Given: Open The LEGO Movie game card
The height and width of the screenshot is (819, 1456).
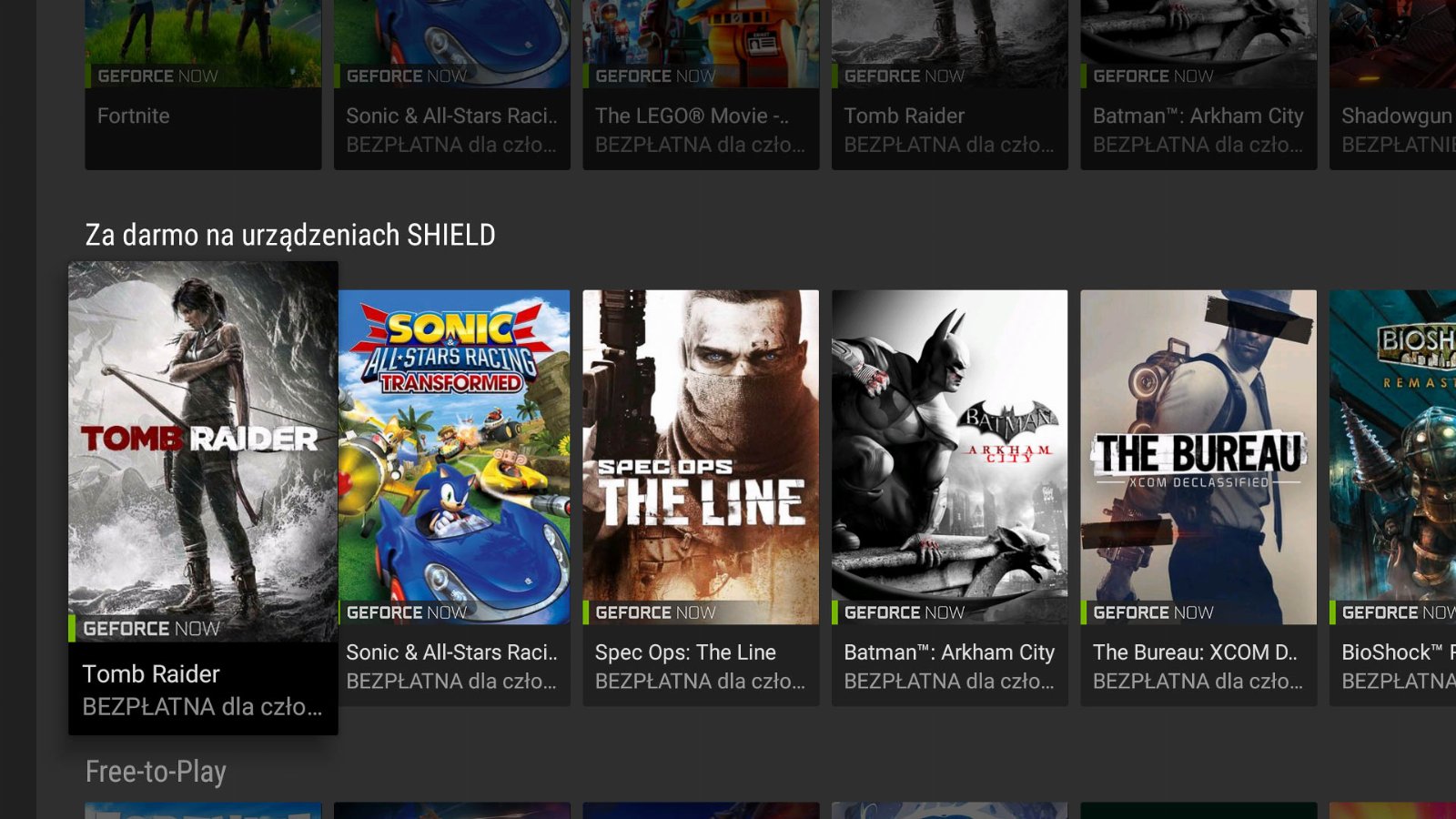Looking at the screenshot, I should pos(701,85).
